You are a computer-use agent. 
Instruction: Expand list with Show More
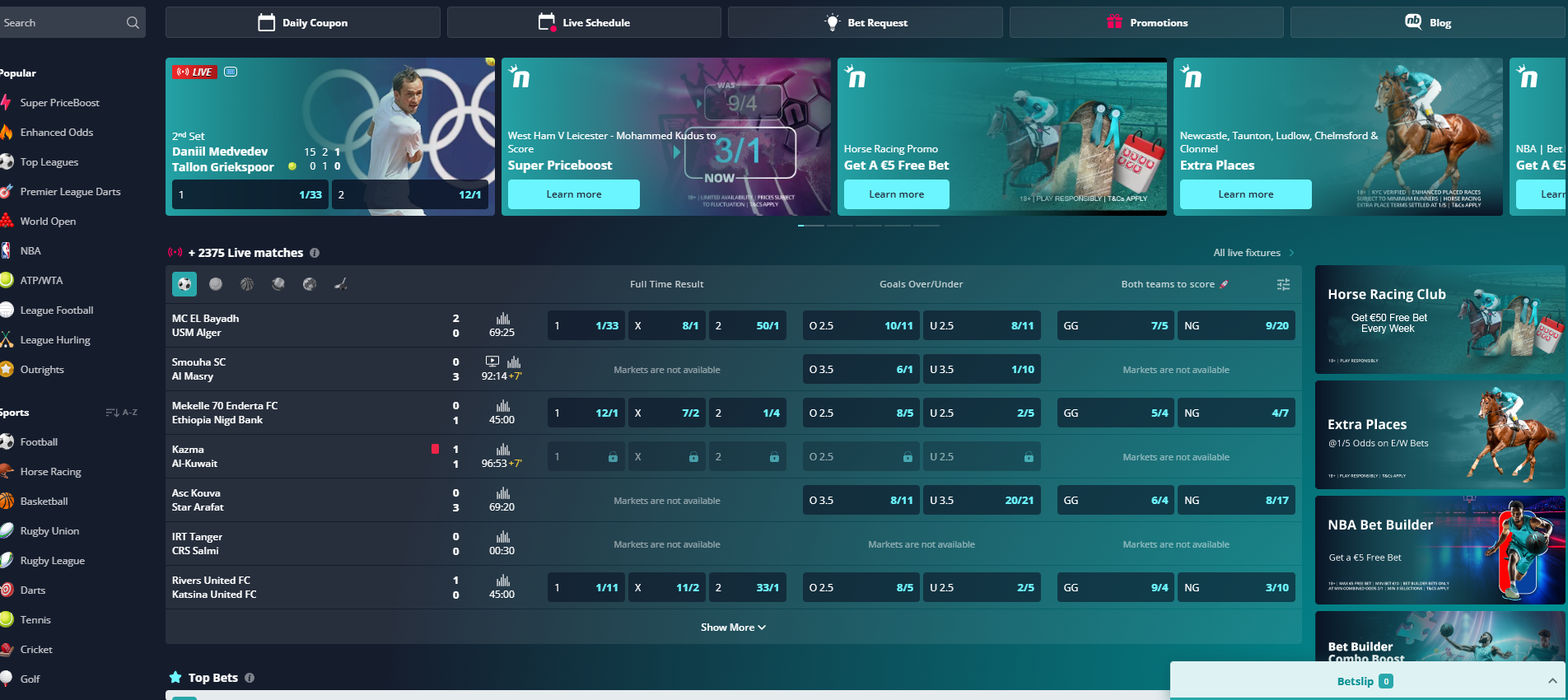click(733, 628)
